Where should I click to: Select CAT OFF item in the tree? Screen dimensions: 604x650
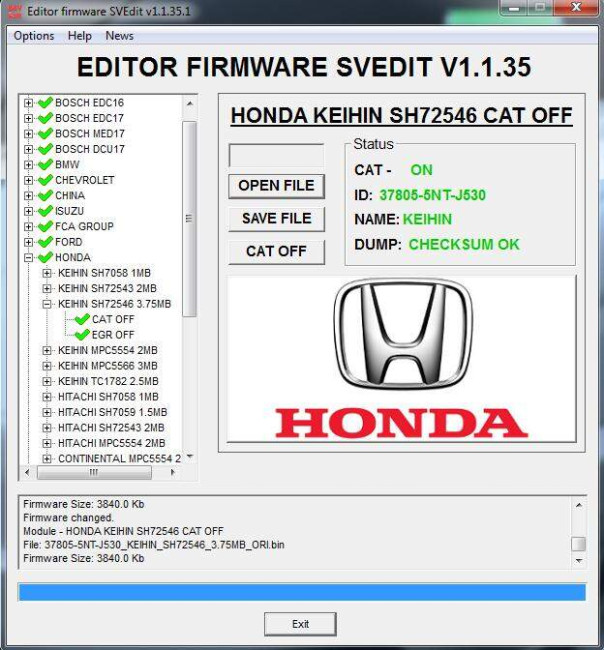pyautogui.click(x=113, y=319)
